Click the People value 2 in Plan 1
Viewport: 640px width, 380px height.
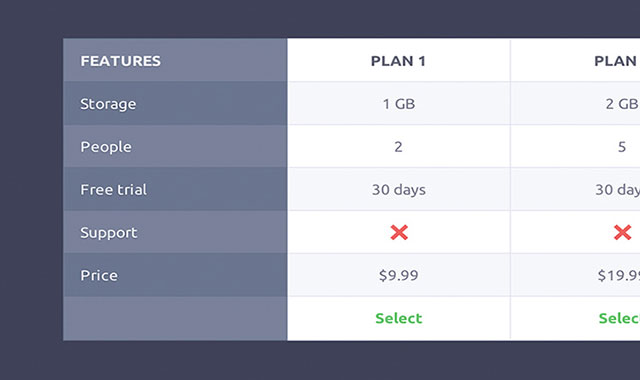point(398,147)
